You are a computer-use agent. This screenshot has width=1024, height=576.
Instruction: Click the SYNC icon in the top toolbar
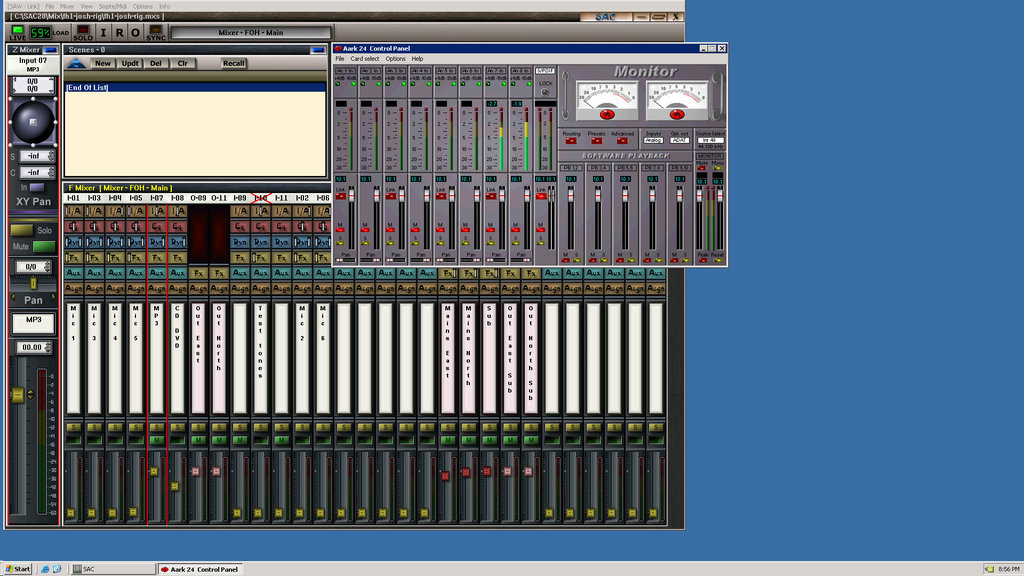pyautogui.click(x=156, y=32)
